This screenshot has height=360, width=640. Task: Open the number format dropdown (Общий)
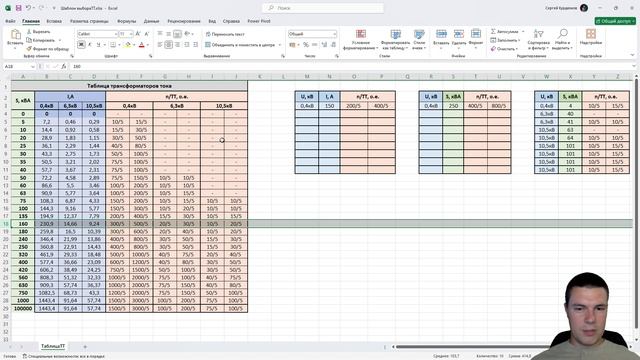pos(334,34)
